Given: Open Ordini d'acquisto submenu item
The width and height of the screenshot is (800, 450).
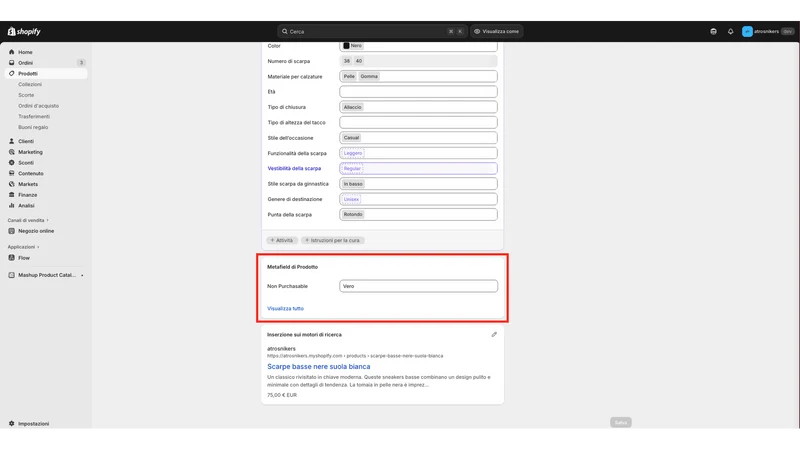Looking at the screenshot, I should point(39,106).
